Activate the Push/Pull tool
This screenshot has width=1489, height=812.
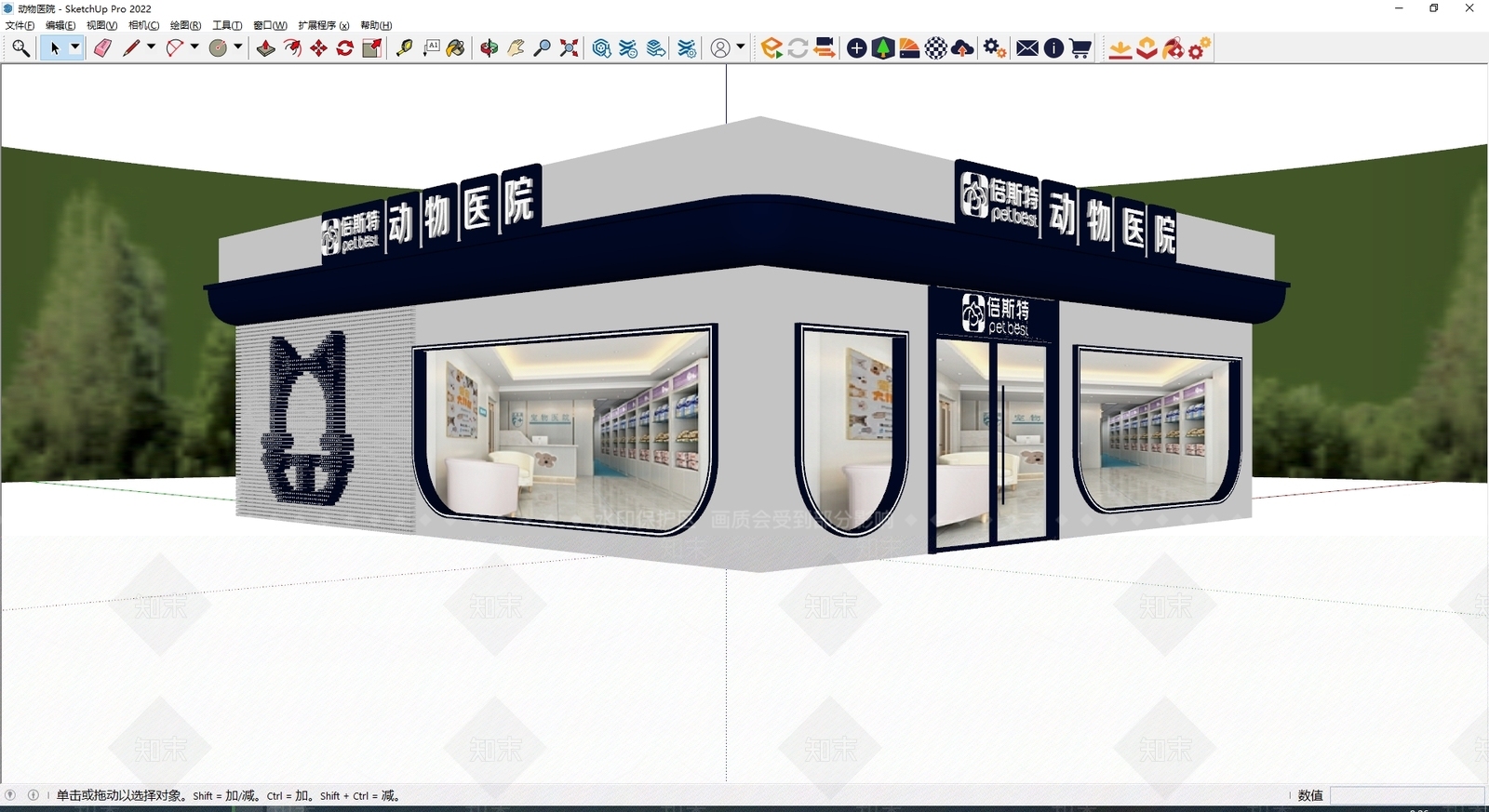click(266, 48)
